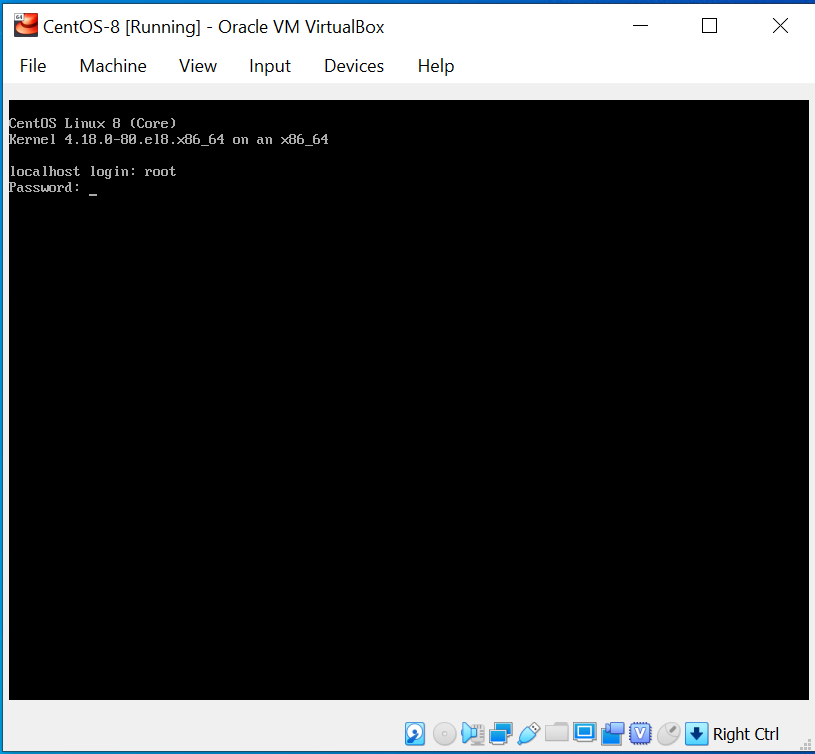Maximize the VirtualBox window
The height and width of the screenshot is (754, 815).
tap(709, 25)
